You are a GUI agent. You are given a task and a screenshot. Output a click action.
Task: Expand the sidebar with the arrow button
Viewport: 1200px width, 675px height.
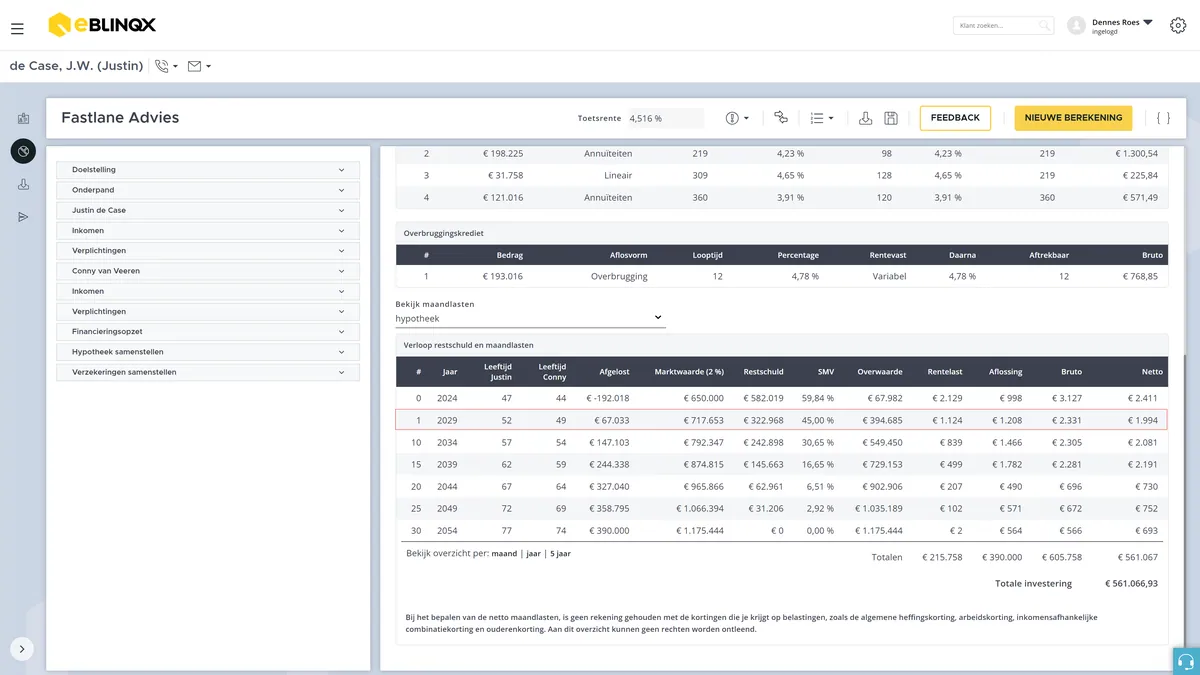pyautogui.click(x=22, y=649)
